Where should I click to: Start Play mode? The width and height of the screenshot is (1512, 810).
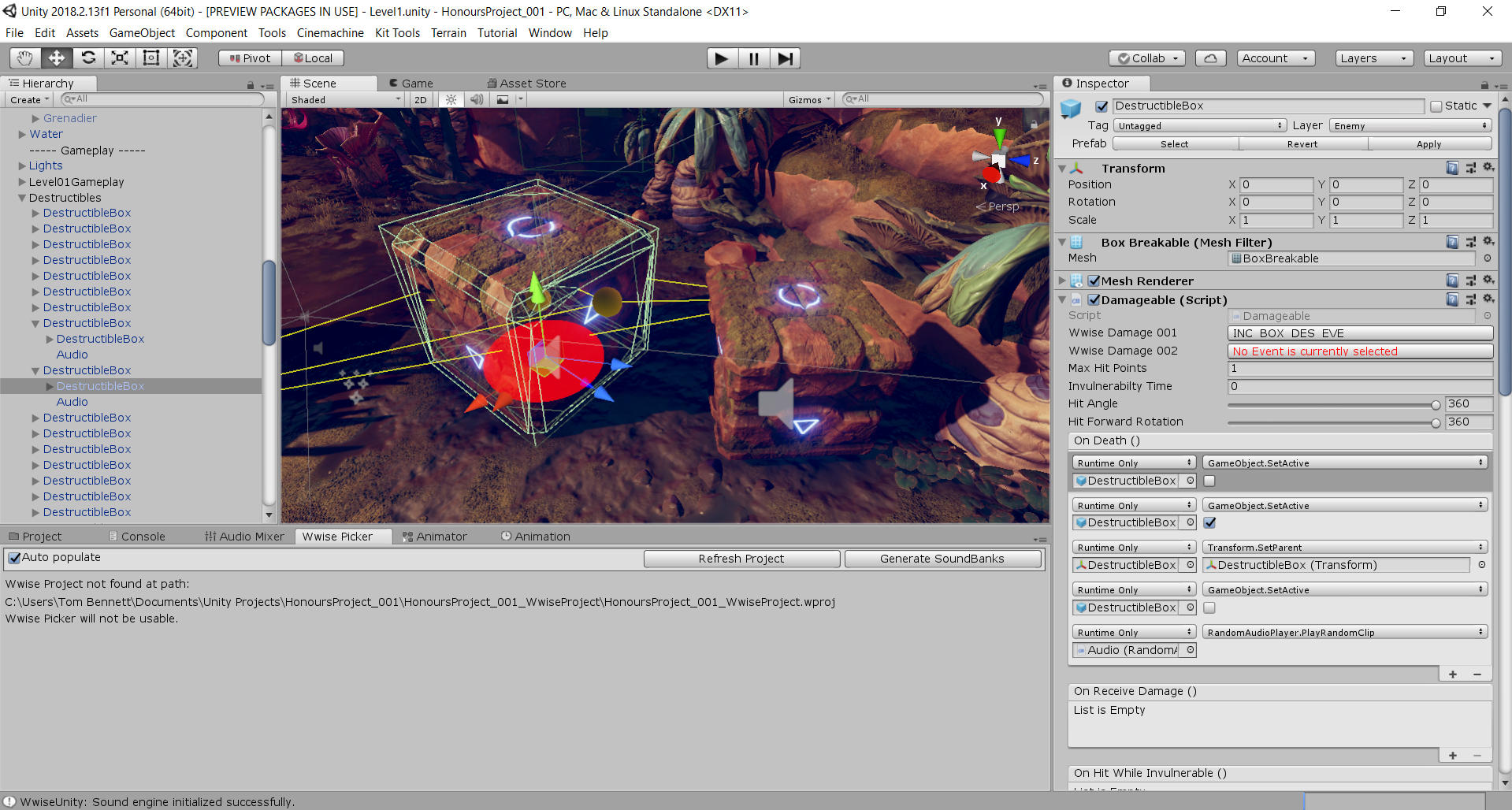[x=722, y=58]
